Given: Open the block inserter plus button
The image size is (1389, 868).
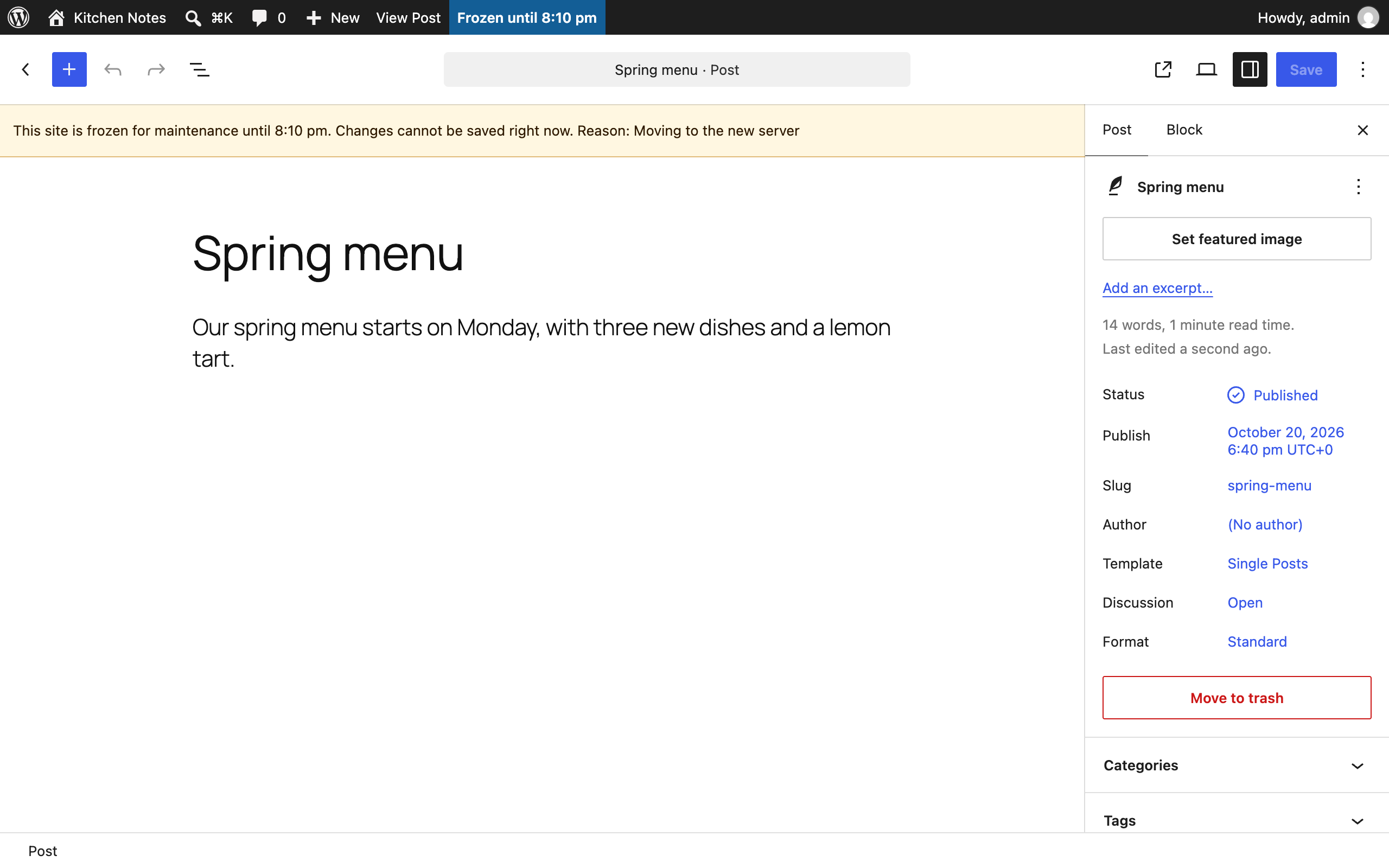Looking at the screenshot, I should tap(69, 69).
